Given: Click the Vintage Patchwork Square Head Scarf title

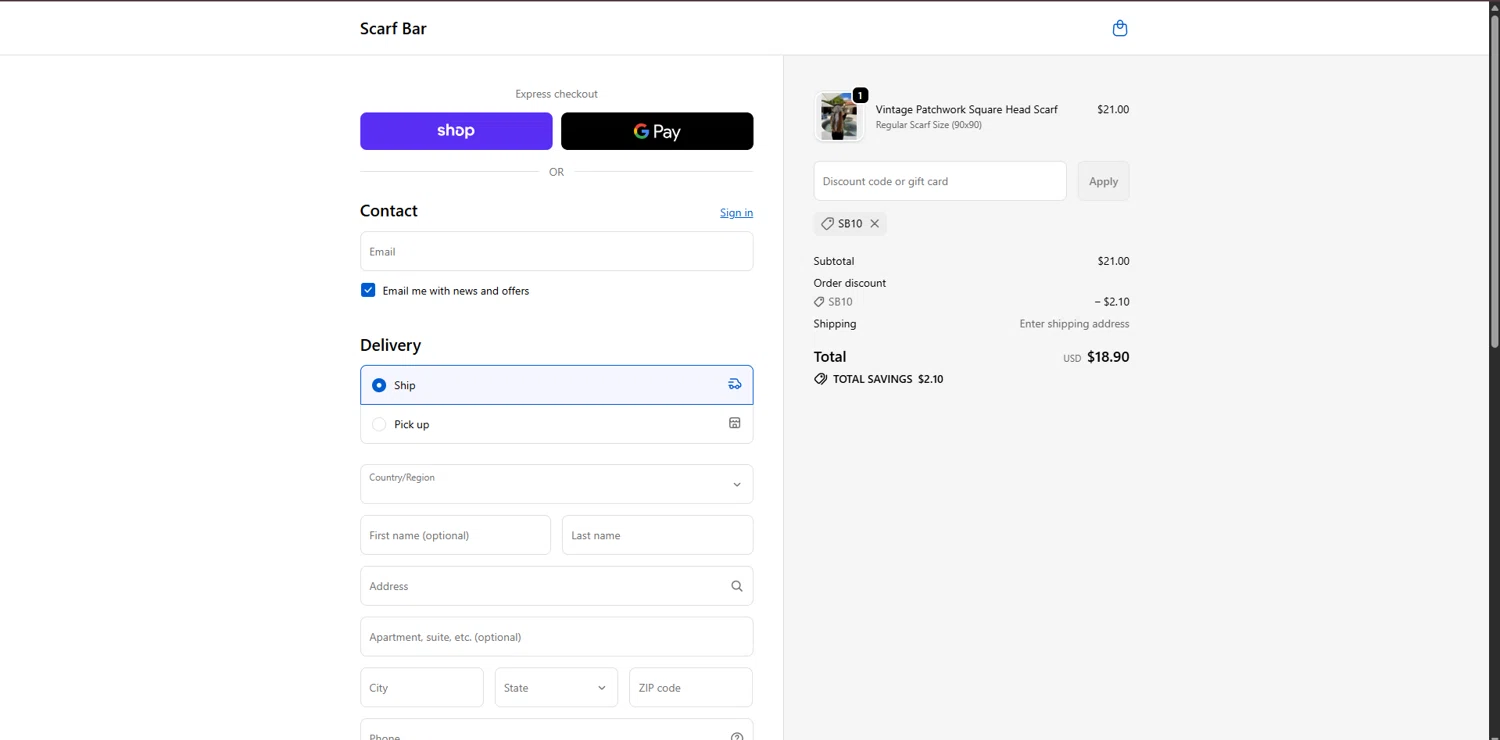Looking at the screenshot, I should coord(967,109).
